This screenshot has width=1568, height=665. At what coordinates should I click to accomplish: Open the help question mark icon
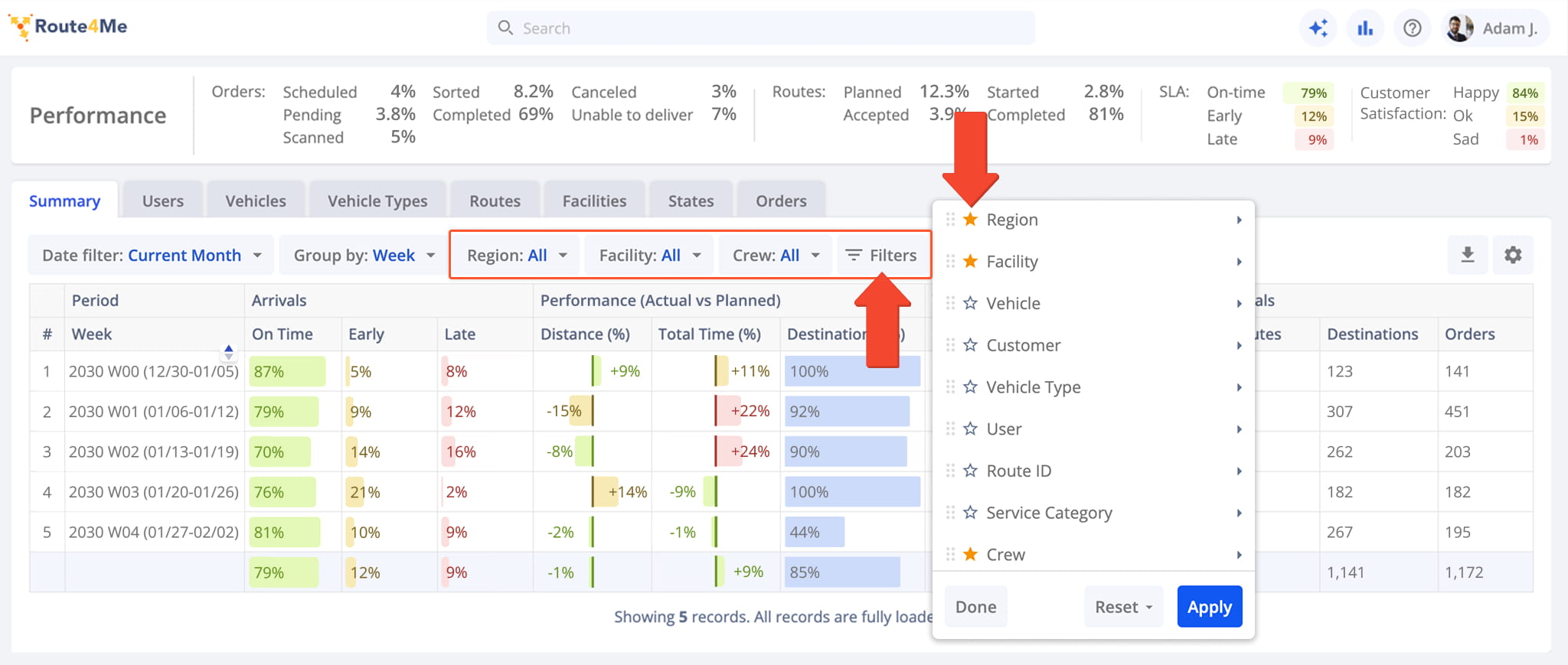click(1413, 28)
